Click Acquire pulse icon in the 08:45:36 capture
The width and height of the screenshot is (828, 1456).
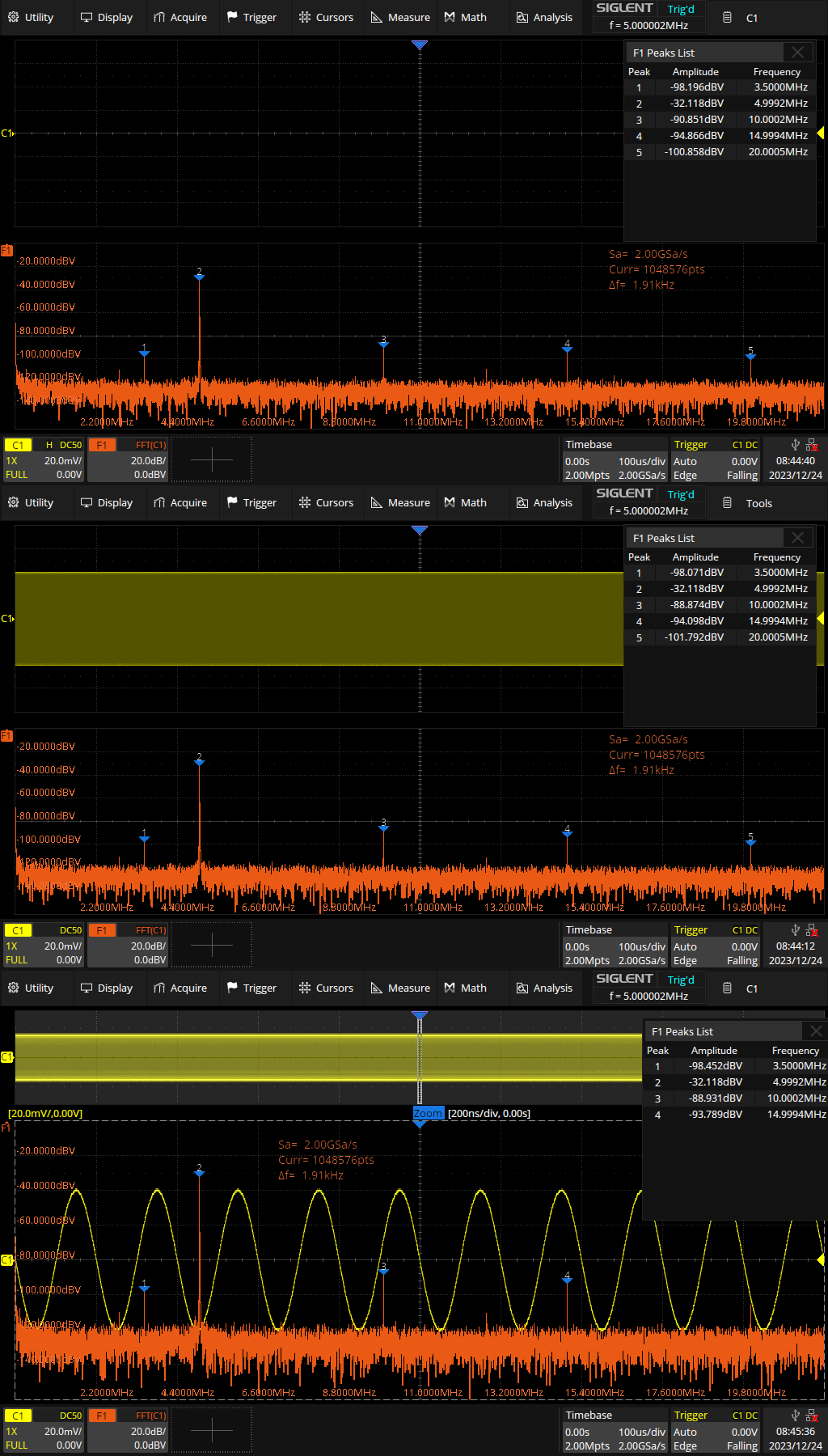pos(159,988)
